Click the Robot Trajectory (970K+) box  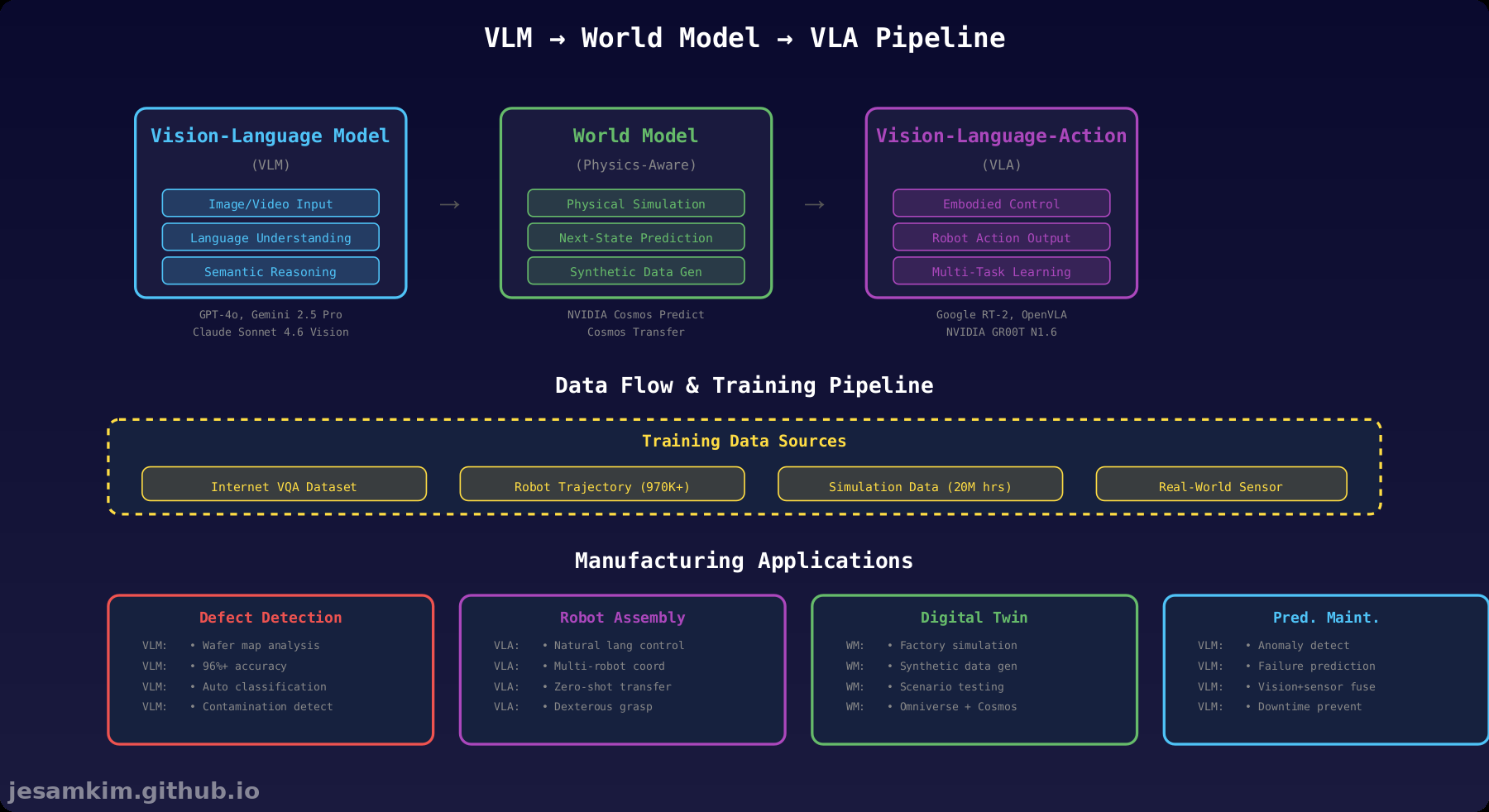[602, 485]
